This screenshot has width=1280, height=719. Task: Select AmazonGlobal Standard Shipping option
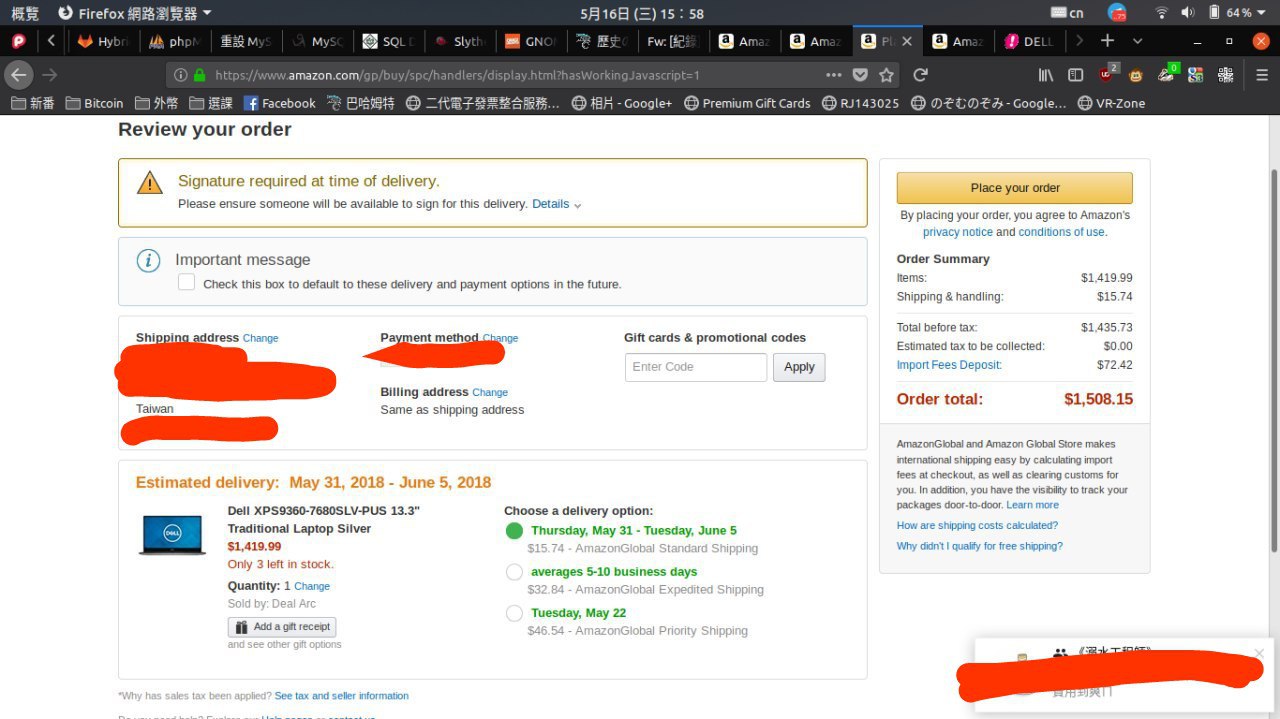click(x=514, y=530)
